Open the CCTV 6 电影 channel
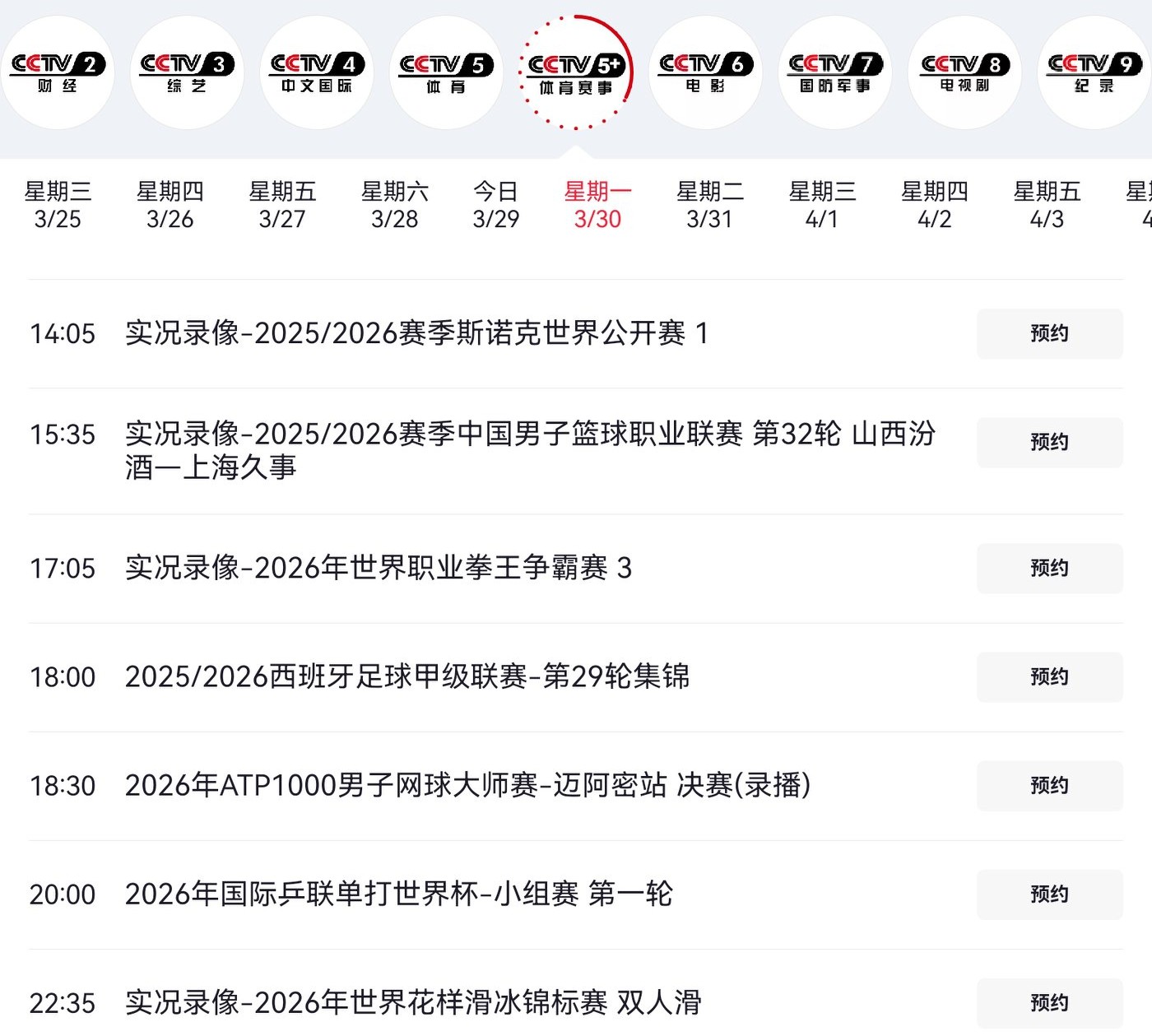1152x1036 pixels. 705,72
